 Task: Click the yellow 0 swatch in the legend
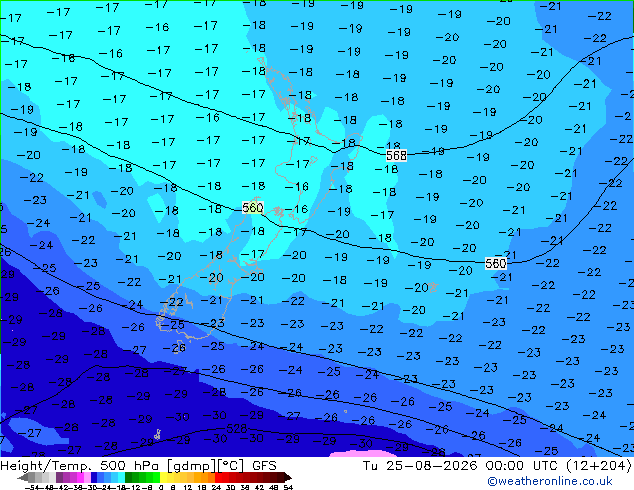[x=163, y=478]
